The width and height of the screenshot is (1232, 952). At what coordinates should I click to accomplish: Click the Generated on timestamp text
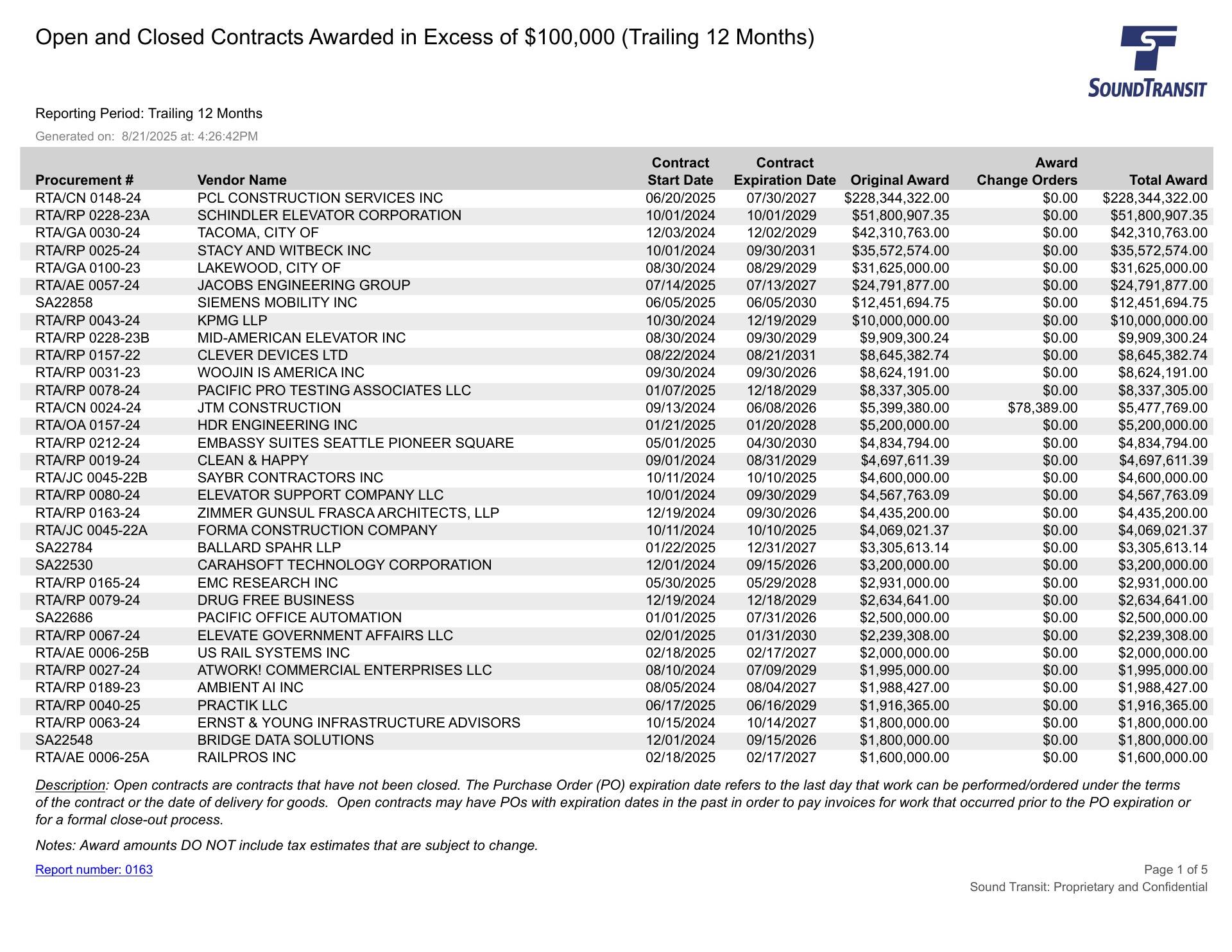pos(146,136)
